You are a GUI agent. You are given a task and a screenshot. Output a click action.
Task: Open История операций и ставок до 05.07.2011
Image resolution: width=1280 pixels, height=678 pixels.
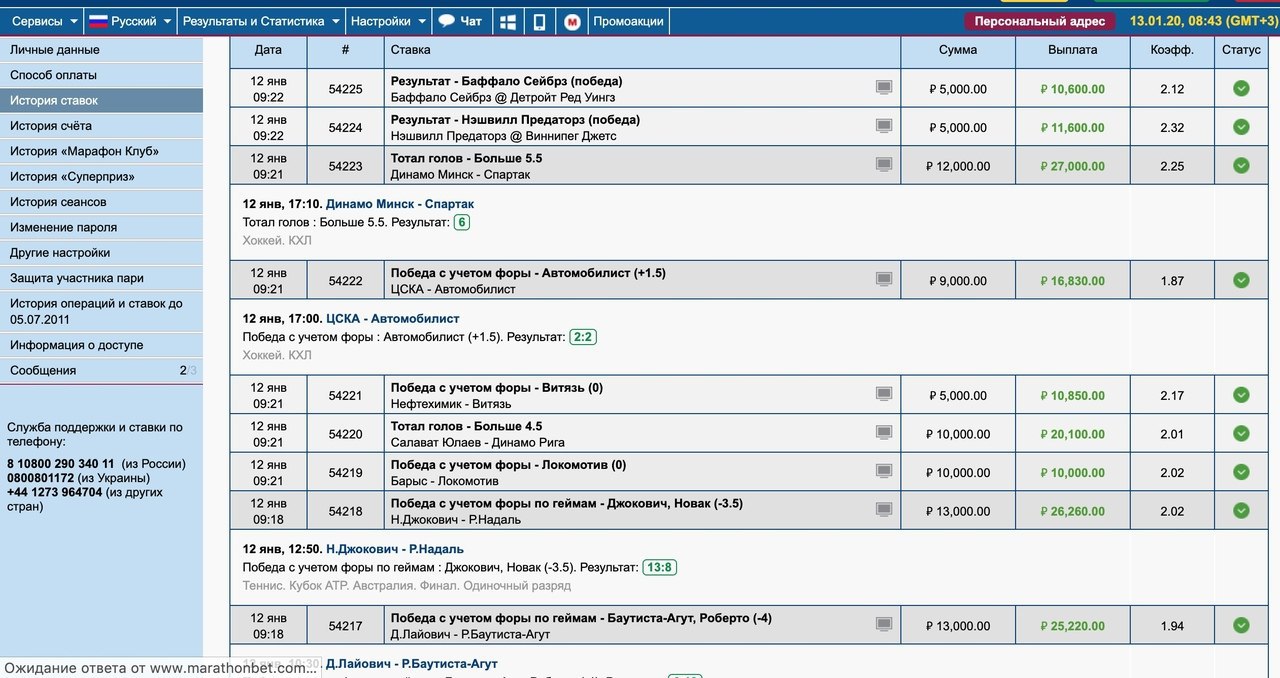(x=101, y=311)
